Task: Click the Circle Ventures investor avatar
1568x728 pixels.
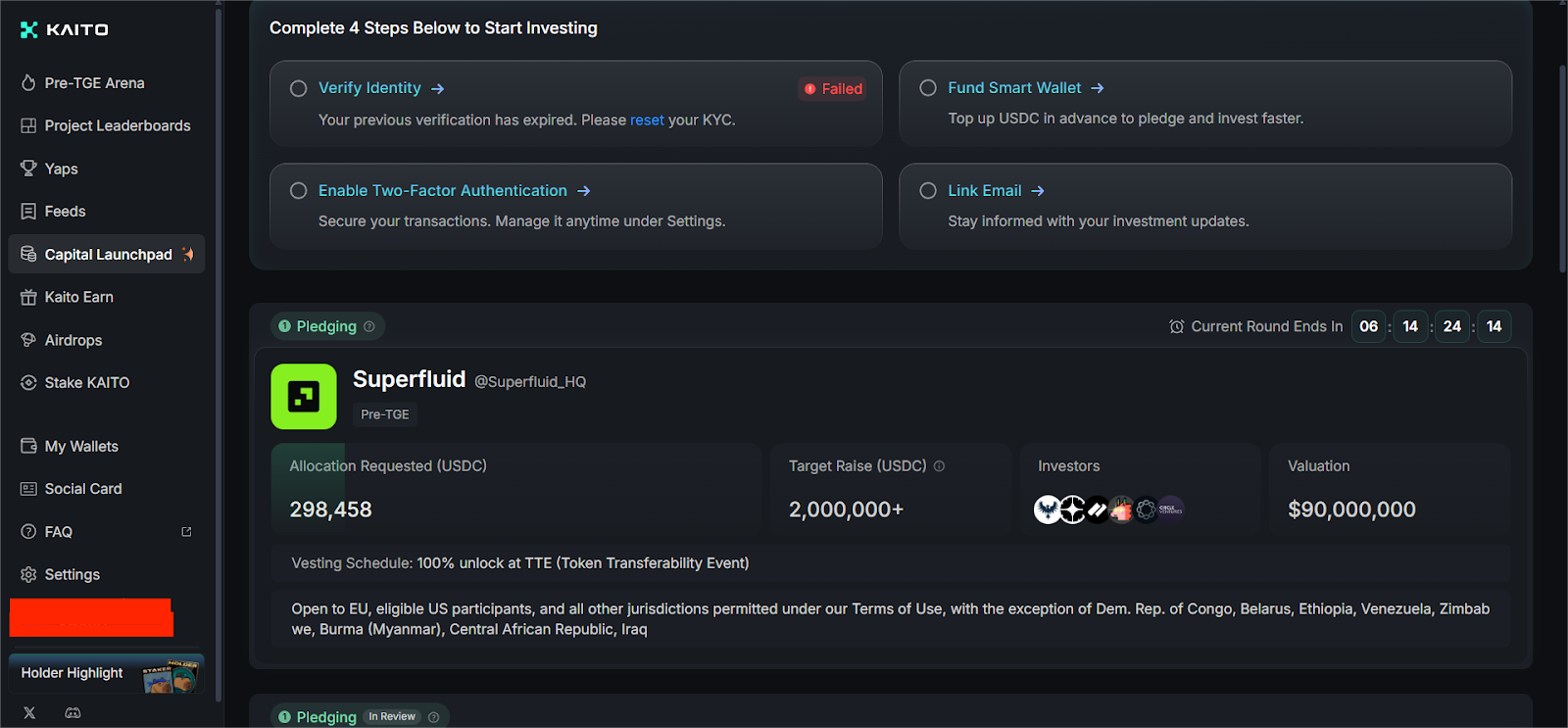Action: click(1169, 510)
